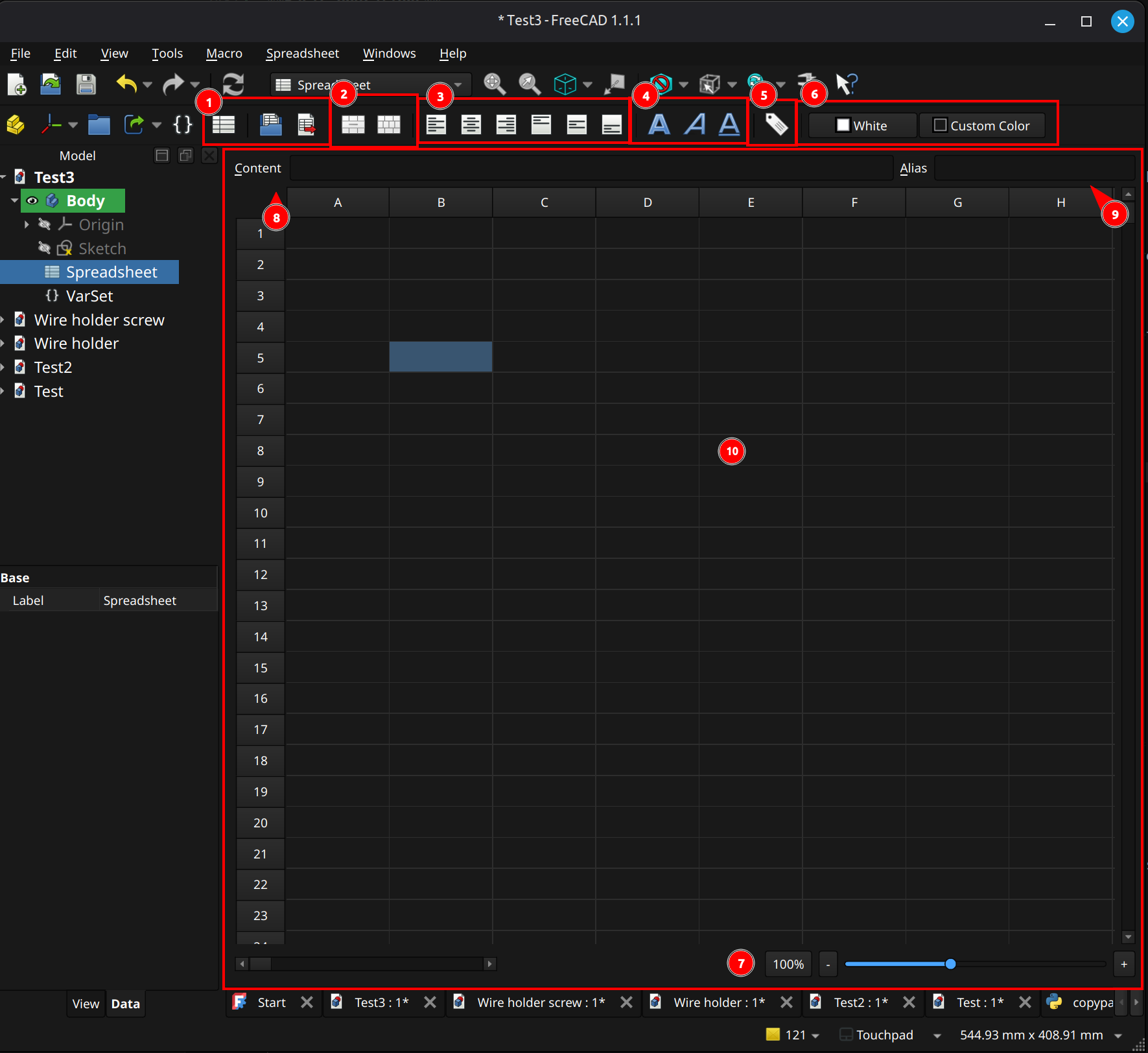Click the Alias input field
The height and width of the screenshot is (1053, 1148).
pos(1035,168)
